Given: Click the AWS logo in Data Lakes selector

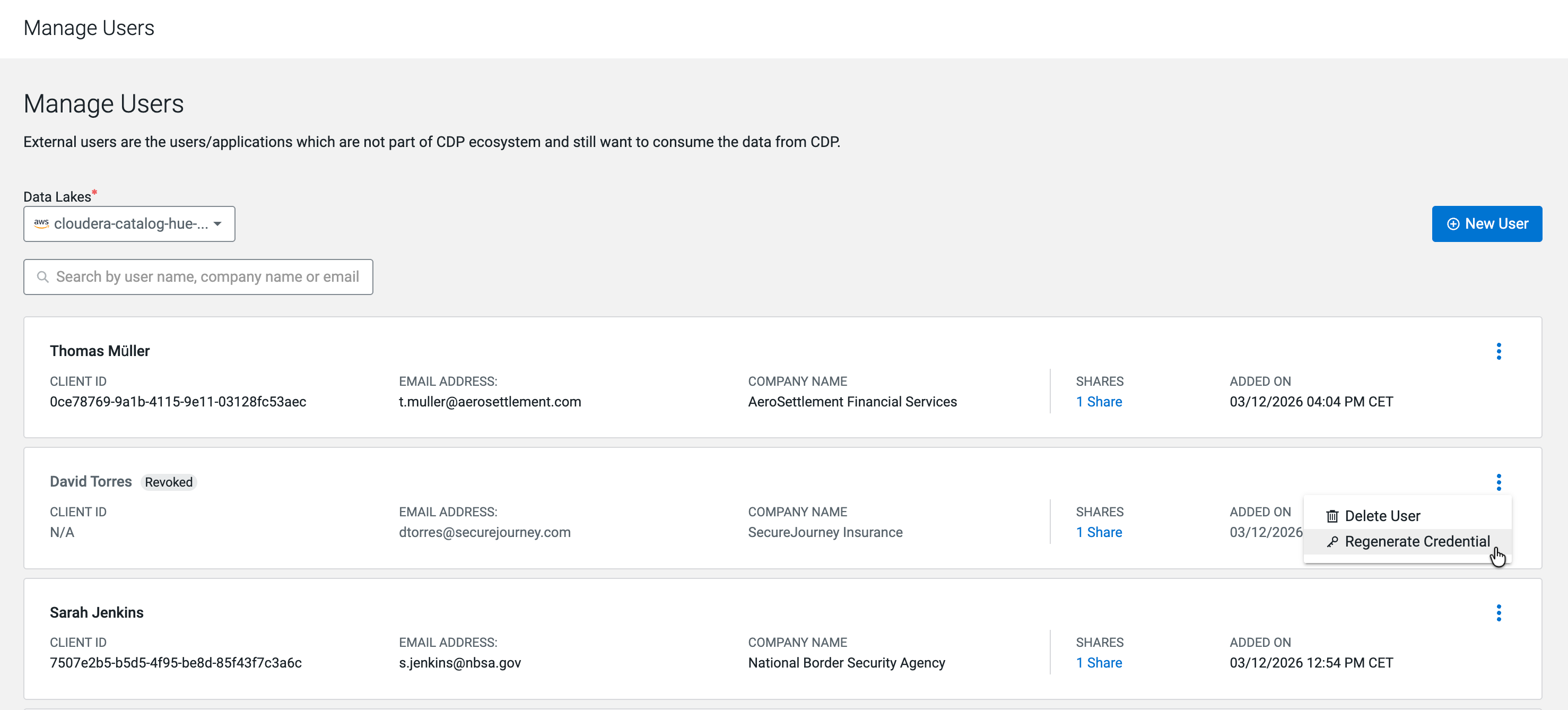Looking at the screenshot, I should [41, 223].
